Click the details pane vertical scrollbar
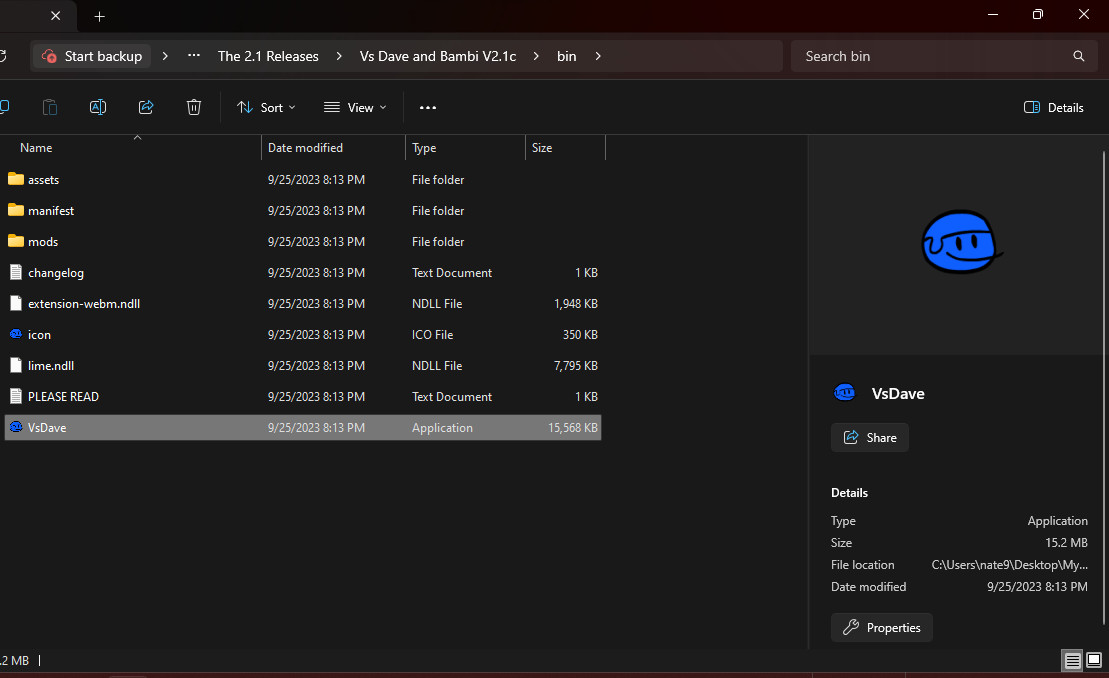 [1103, 387]
